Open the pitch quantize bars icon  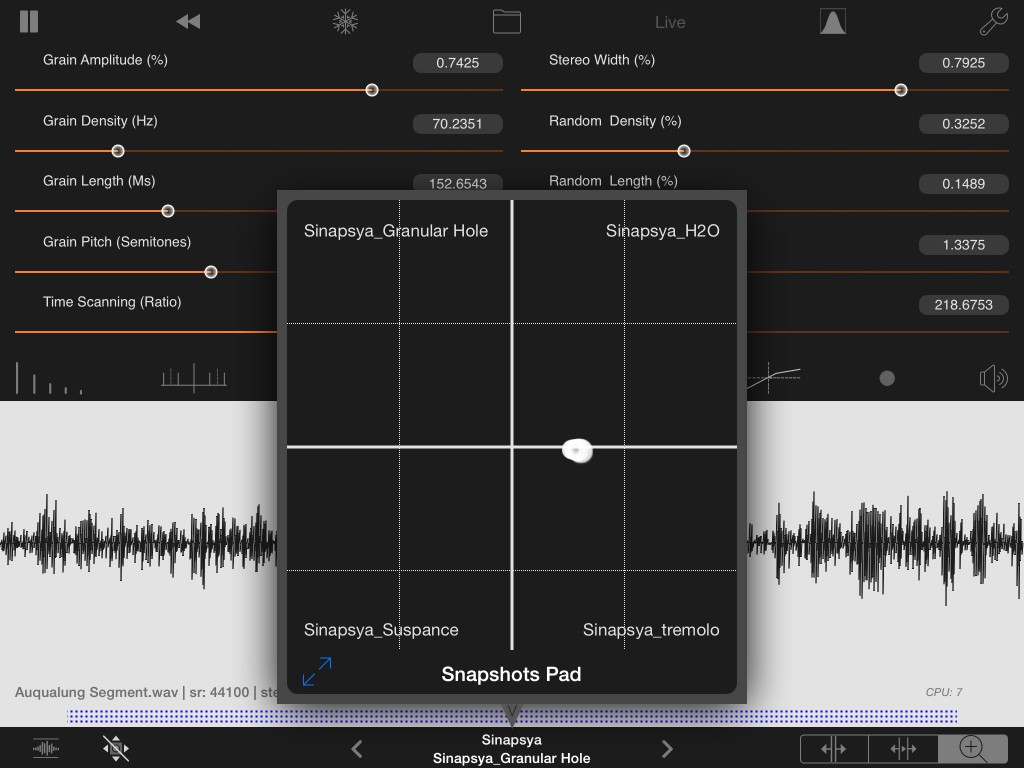pyautogui.click(x=194, y=377)
